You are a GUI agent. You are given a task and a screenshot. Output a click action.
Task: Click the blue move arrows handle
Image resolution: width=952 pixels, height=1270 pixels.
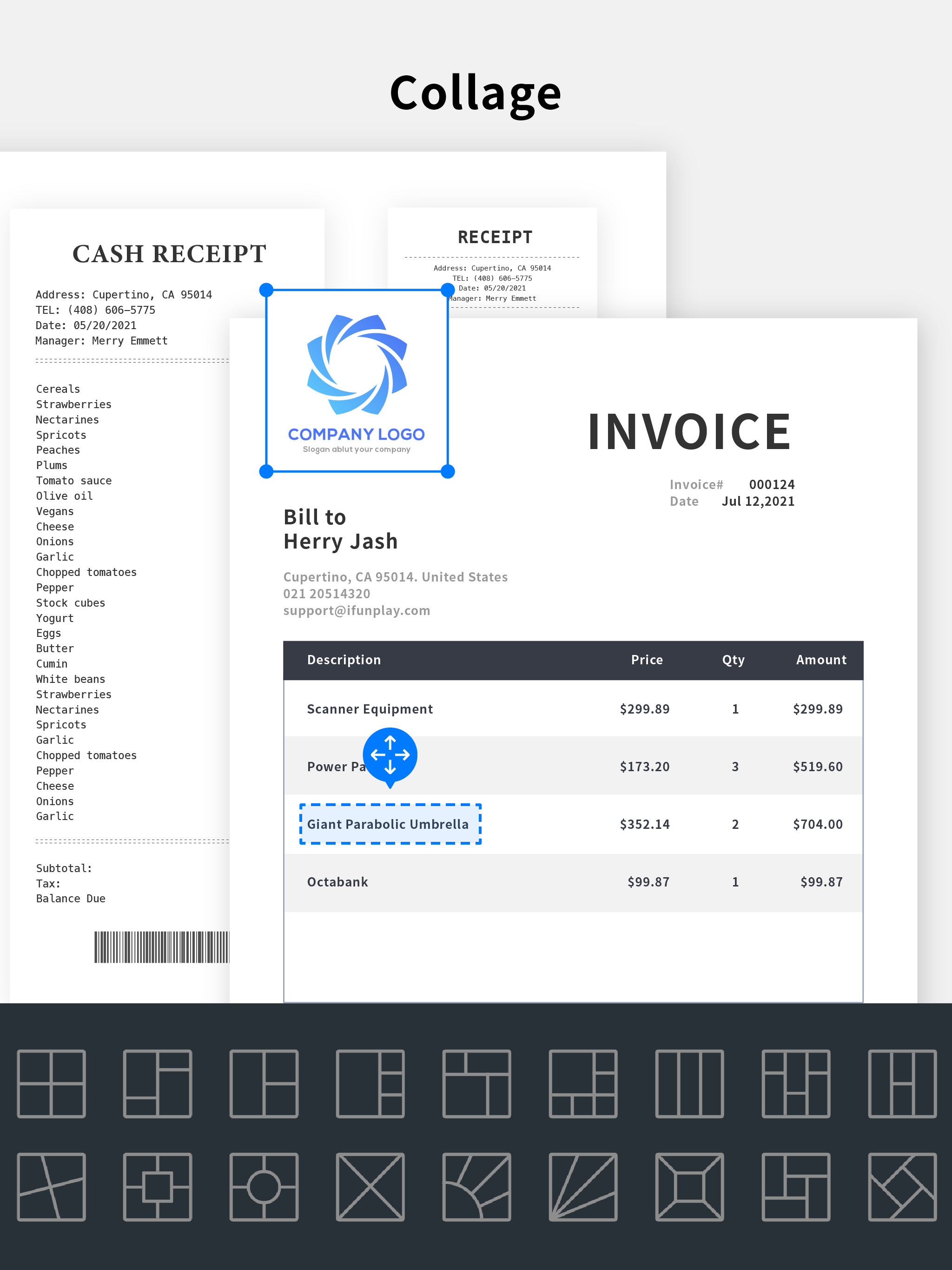click(390, 754)
